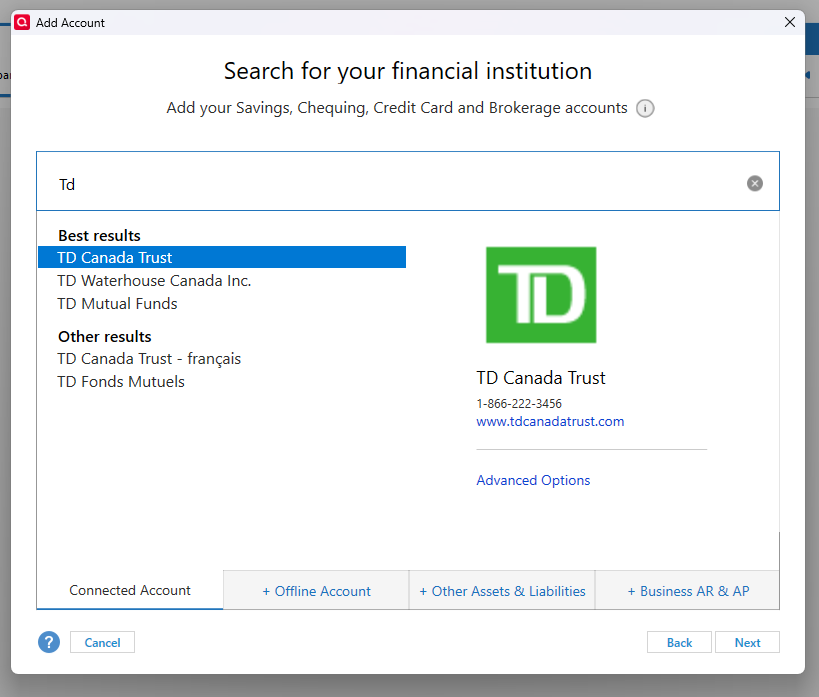Click the Back button

[679, 642]
